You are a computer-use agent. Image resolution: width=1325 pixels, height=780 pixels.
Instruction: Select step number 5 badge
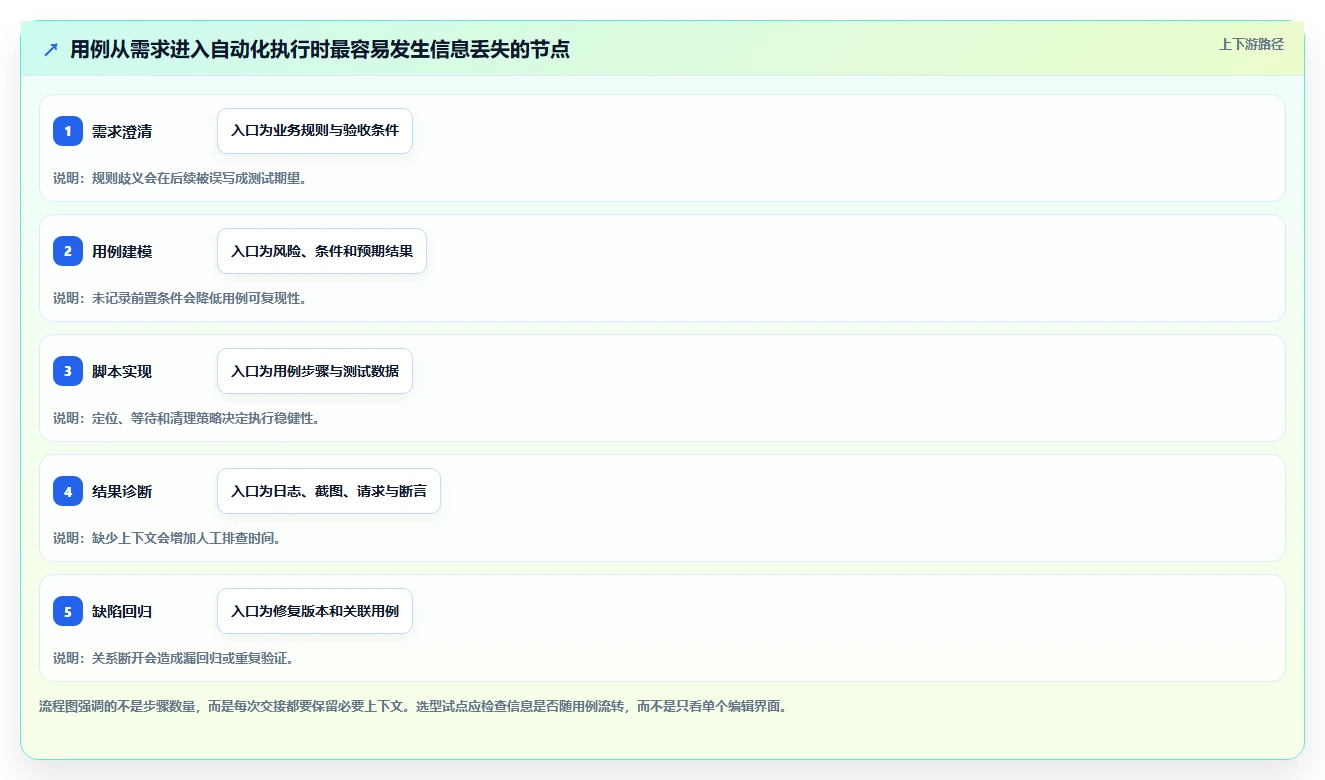(68, 611)
